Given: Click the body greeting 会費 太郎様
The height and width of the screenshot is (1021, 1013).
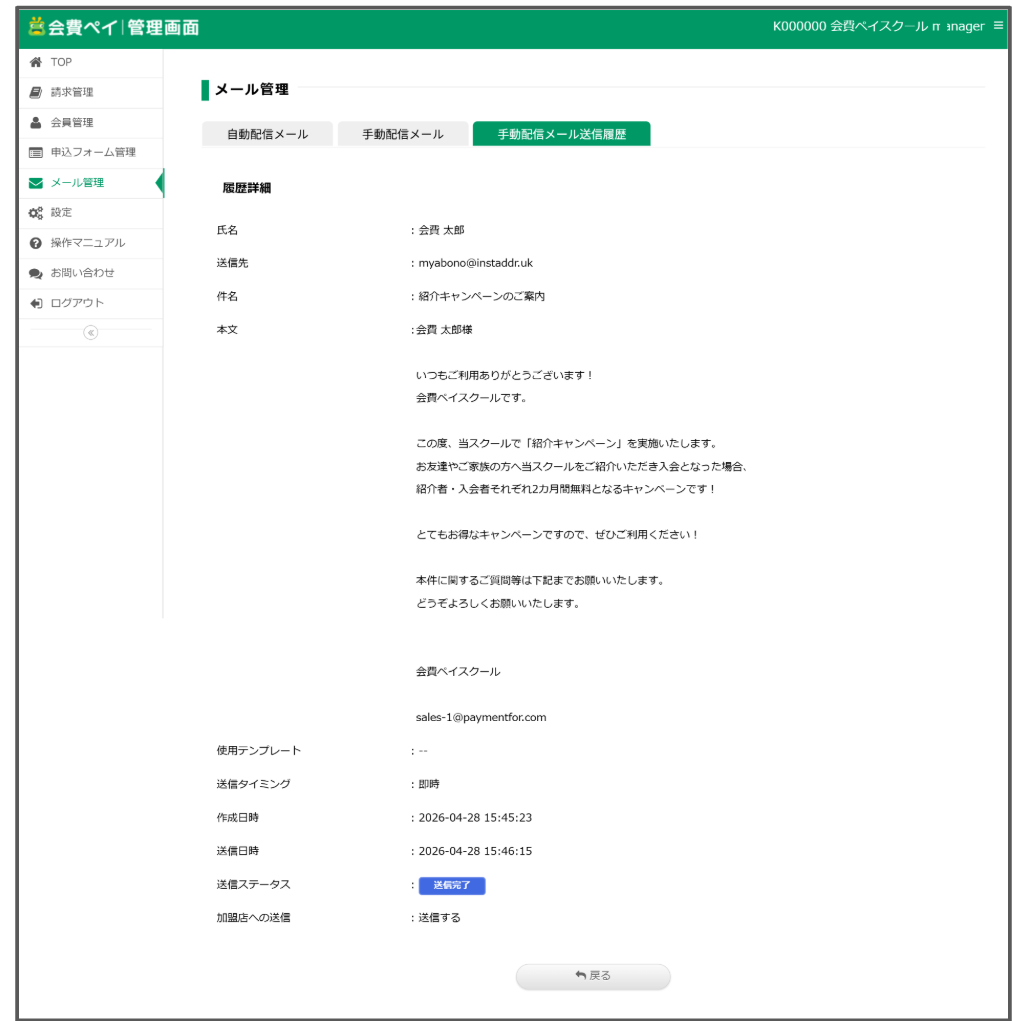Looking at the screenshot, I should [445, 330].
